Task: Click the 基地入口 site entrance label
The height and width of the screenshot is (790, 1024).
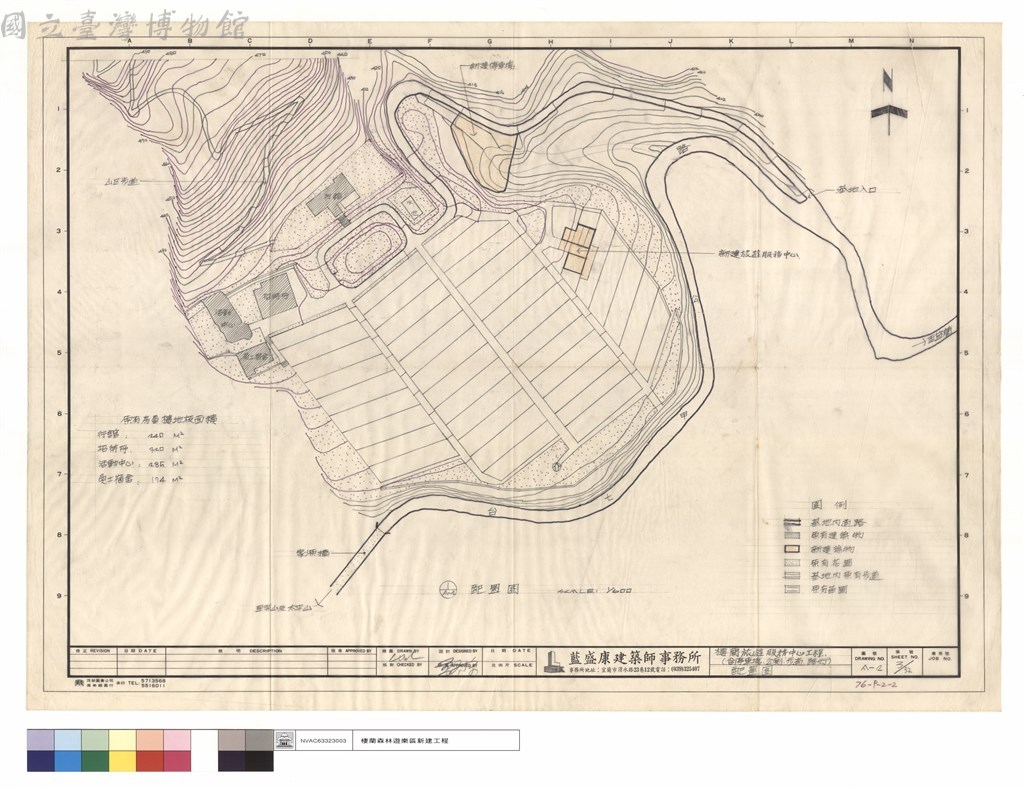Action: tap(852, 191)
